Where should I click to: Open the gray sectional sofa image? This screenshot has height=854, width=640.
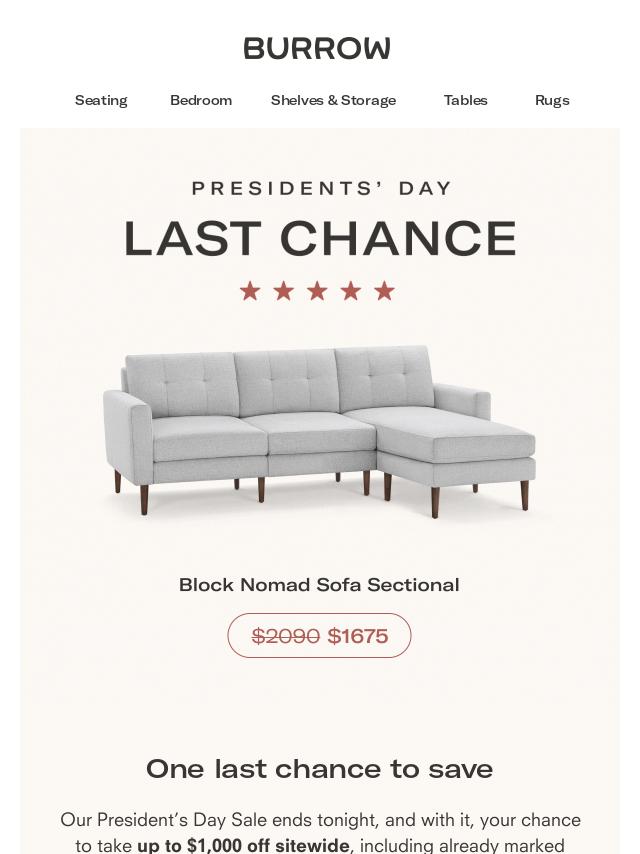point(319,430)
